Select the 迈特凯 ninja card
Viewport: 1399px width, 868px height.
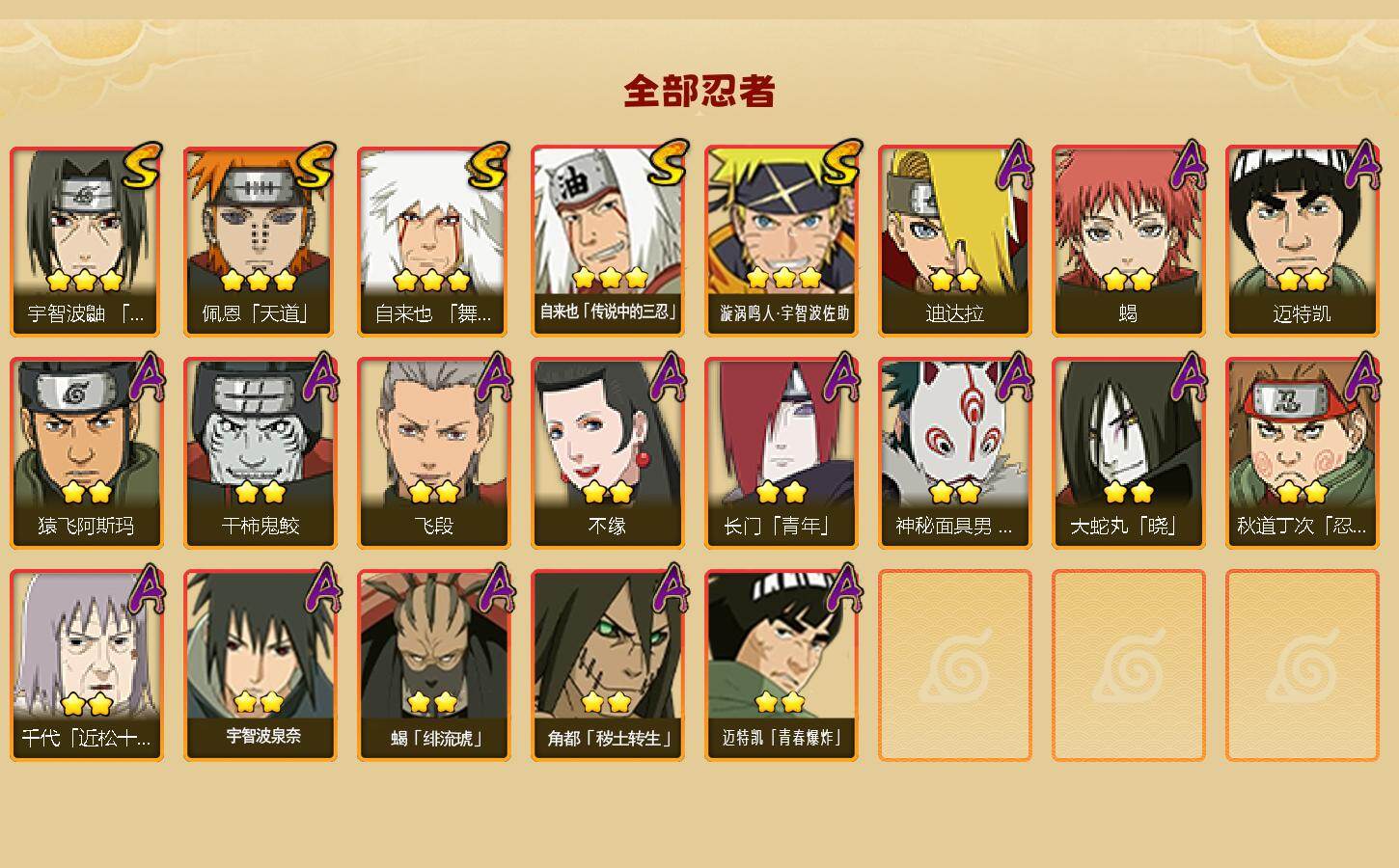[x=1302, y=241]
